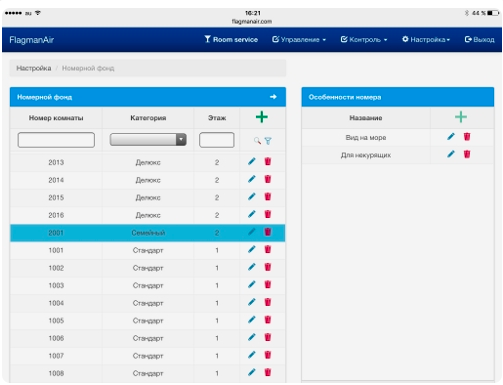
Task: Select 'Вид на море' feature name
Action: 366,138
